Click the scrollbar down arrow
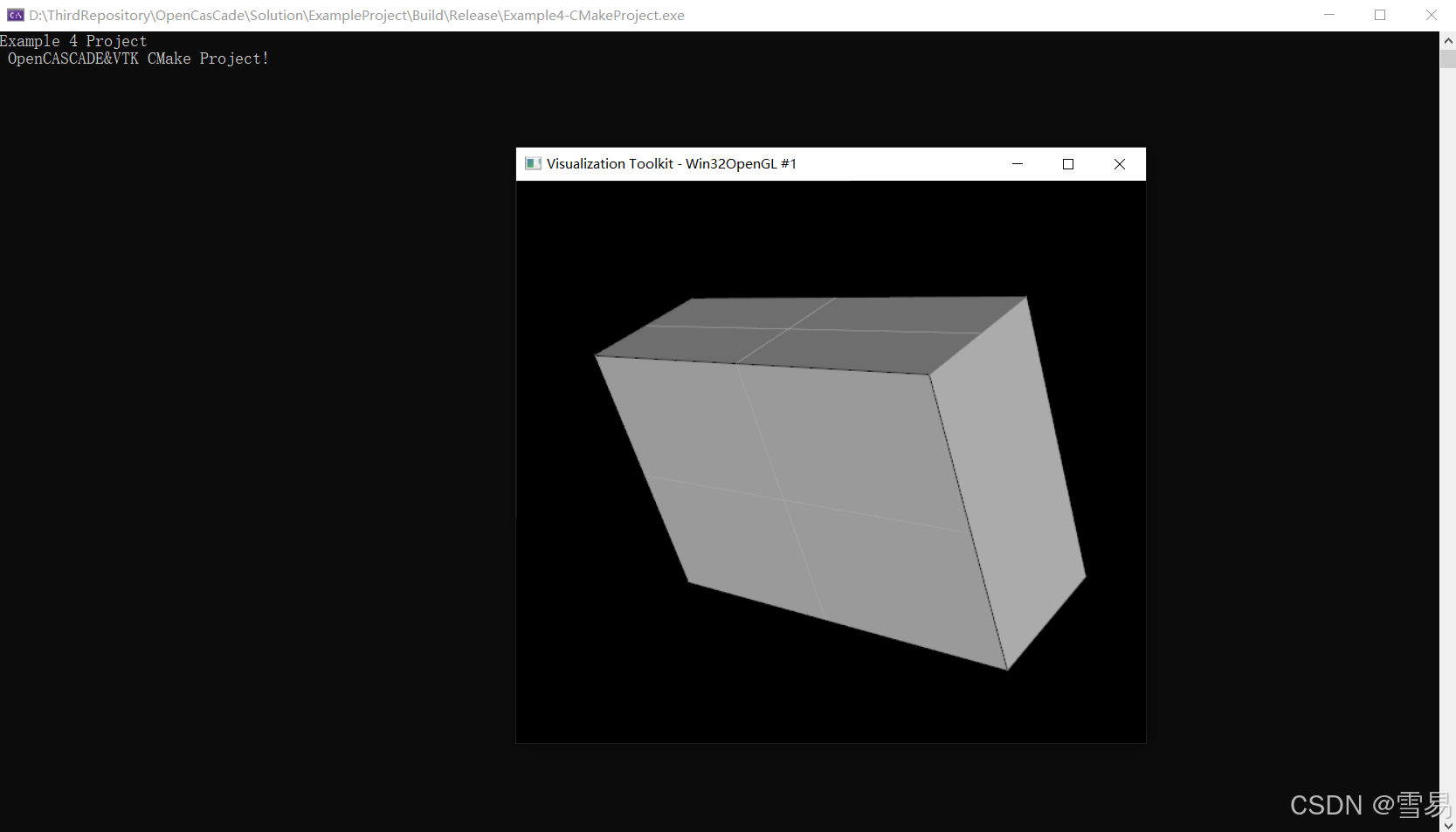 coord(1447,825)
